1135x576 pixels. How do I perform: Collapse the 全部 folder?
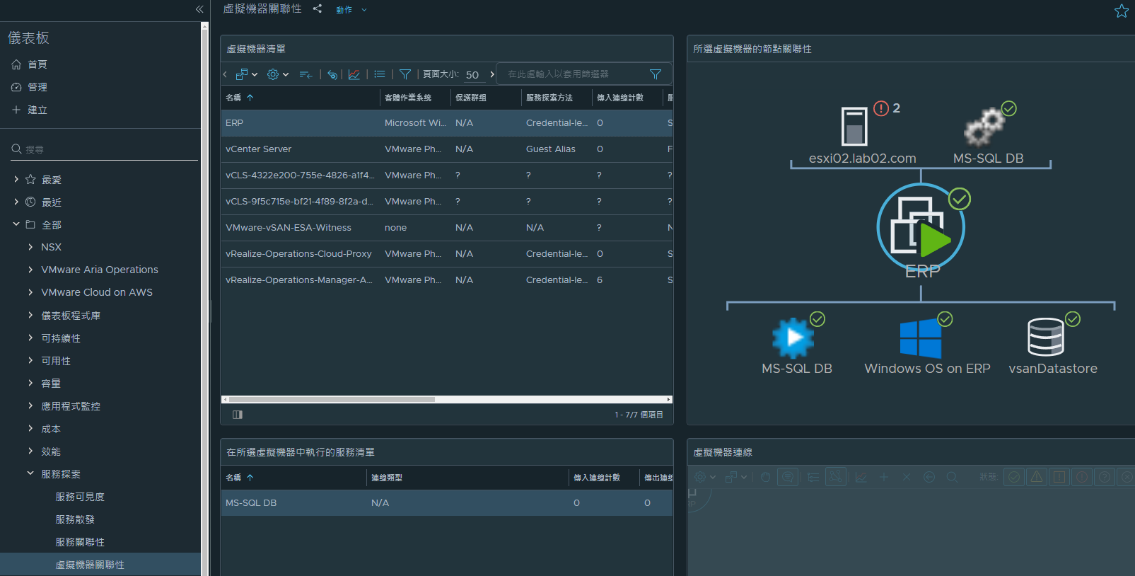click(x=17, y=224)
